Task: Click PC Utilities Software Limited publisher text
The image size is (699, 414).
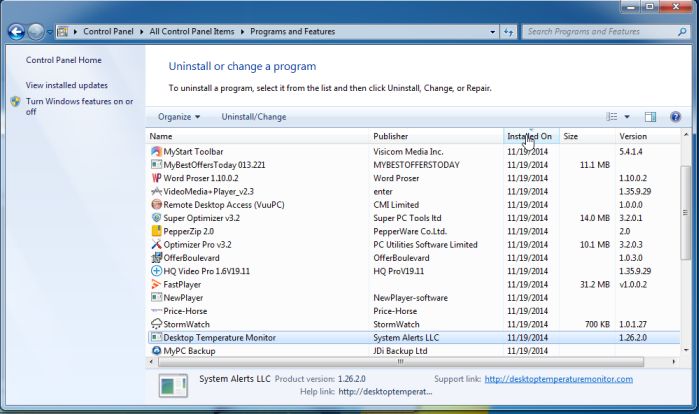Action: pyautogui.click(x=425, y=244)
